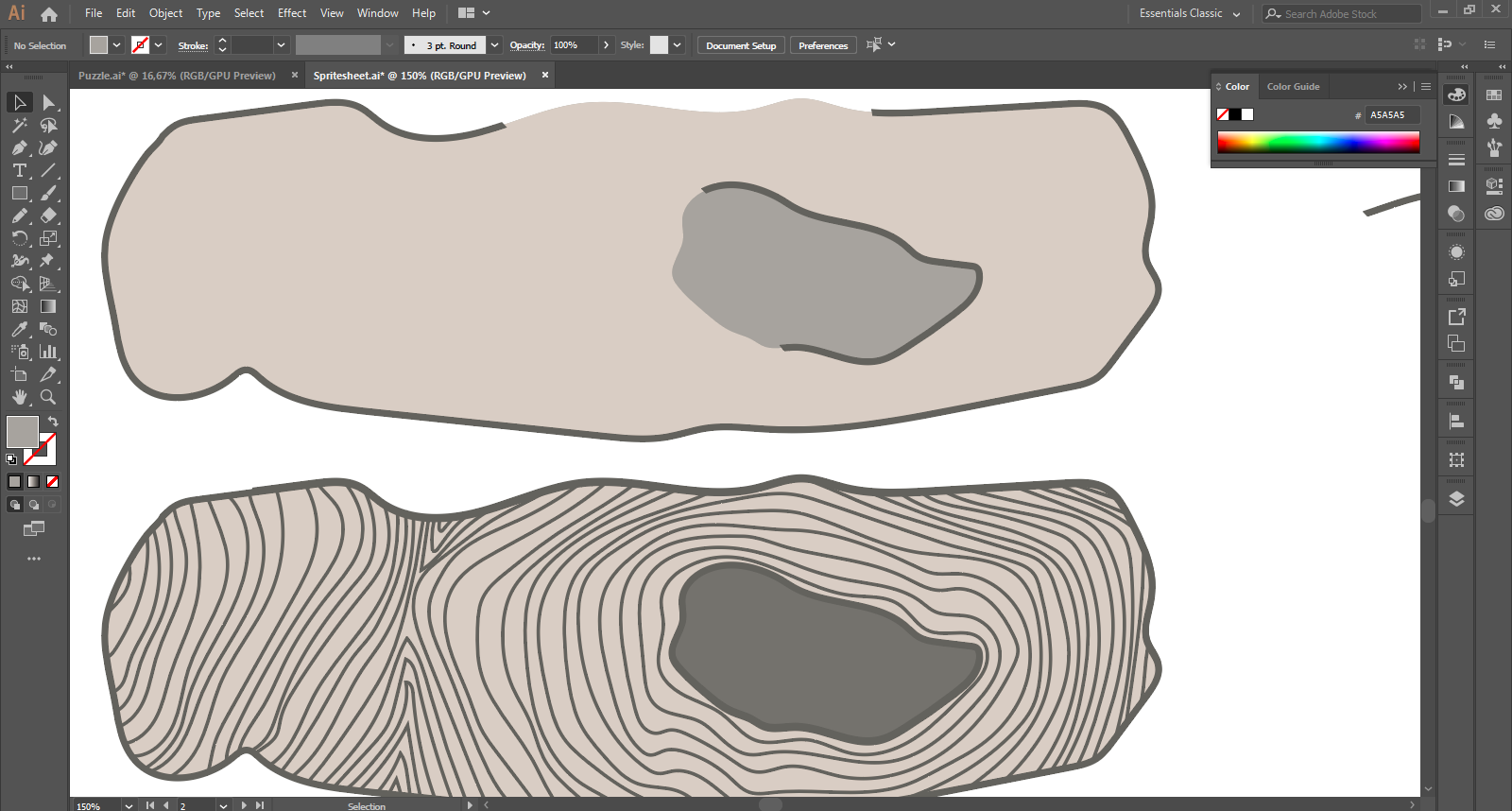Choose the Magic Wand tool
Viewport: 1512px width, 811px height.
tap(20, 125)
